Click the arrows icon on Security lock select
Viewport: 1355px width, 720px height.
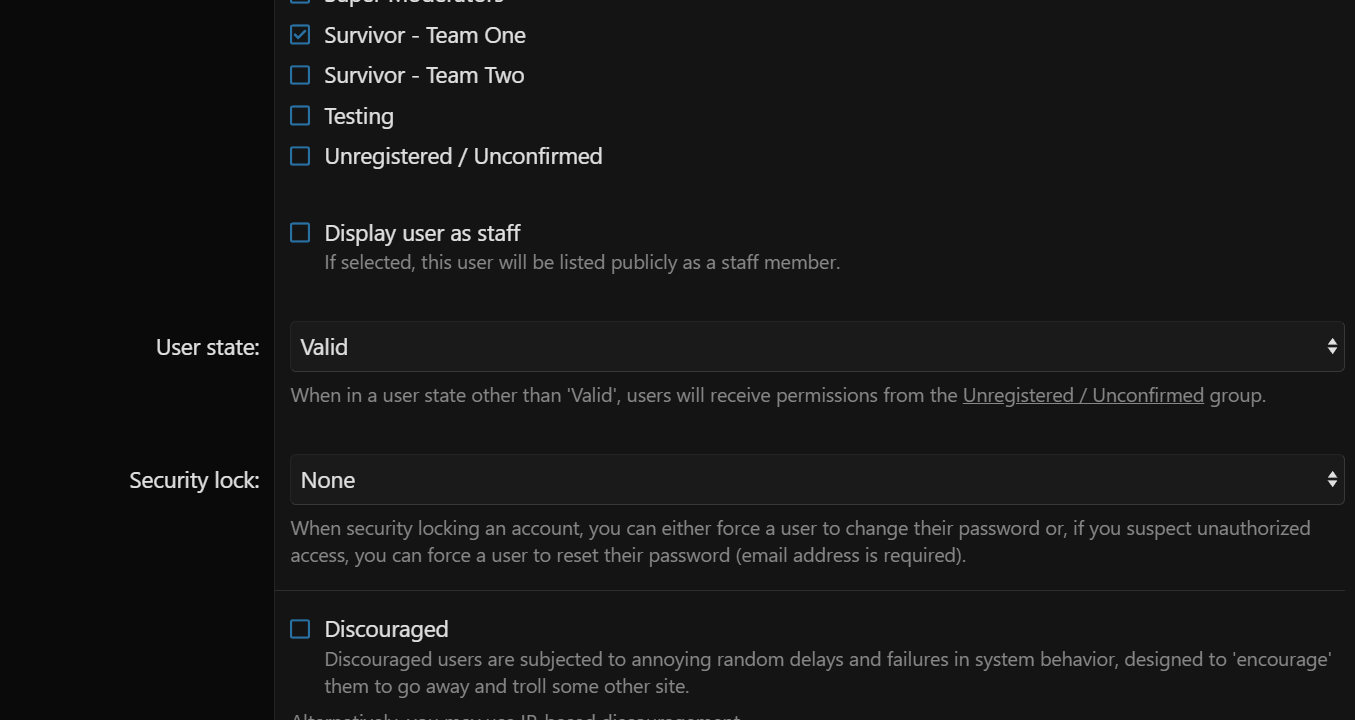1332,479
